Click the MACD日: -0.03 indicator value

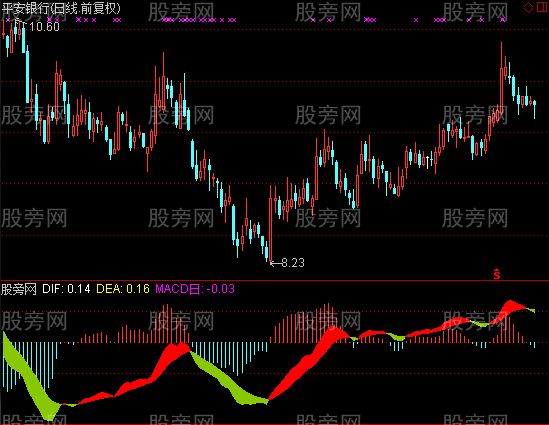(195, 289)
